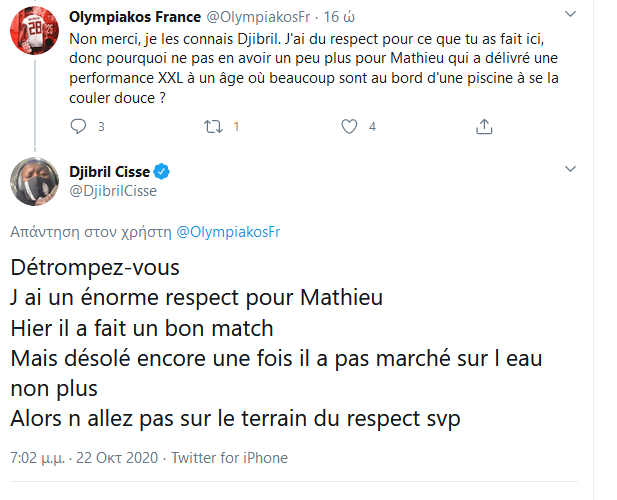The height and width of the screenshot is (500, 617).
Task: Retweet the Olympiakos France tweet
Action: click(x=213, y=127)
